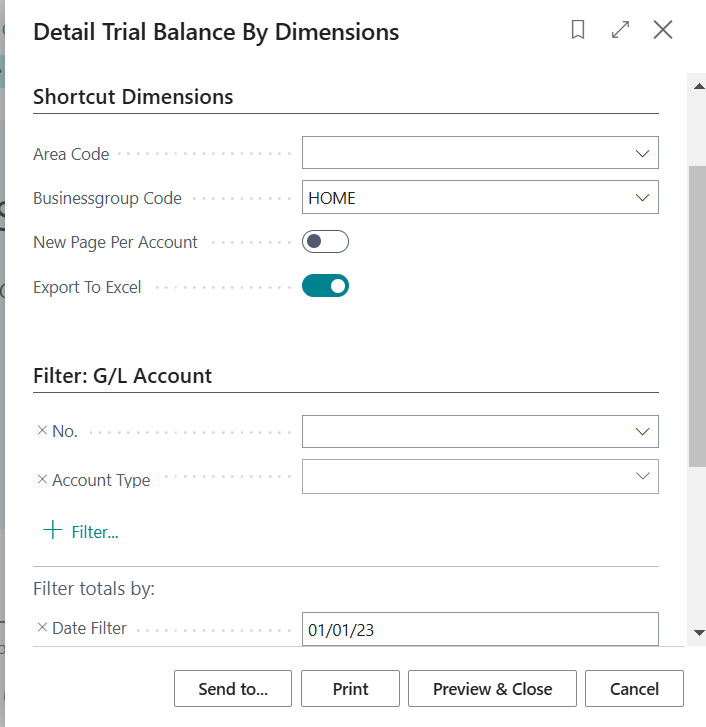
Task: Click the Date Filter field with 01/01/23
Action: pos(480,629)
